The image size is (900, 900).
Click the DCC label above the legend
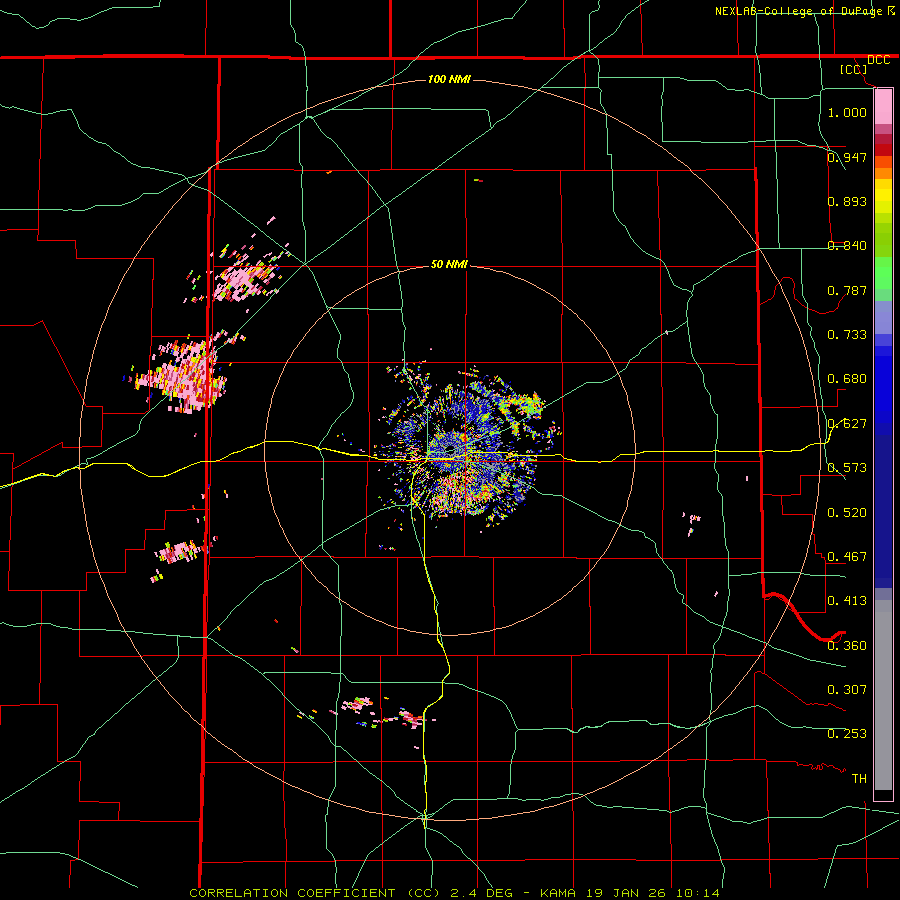(878, 60)
